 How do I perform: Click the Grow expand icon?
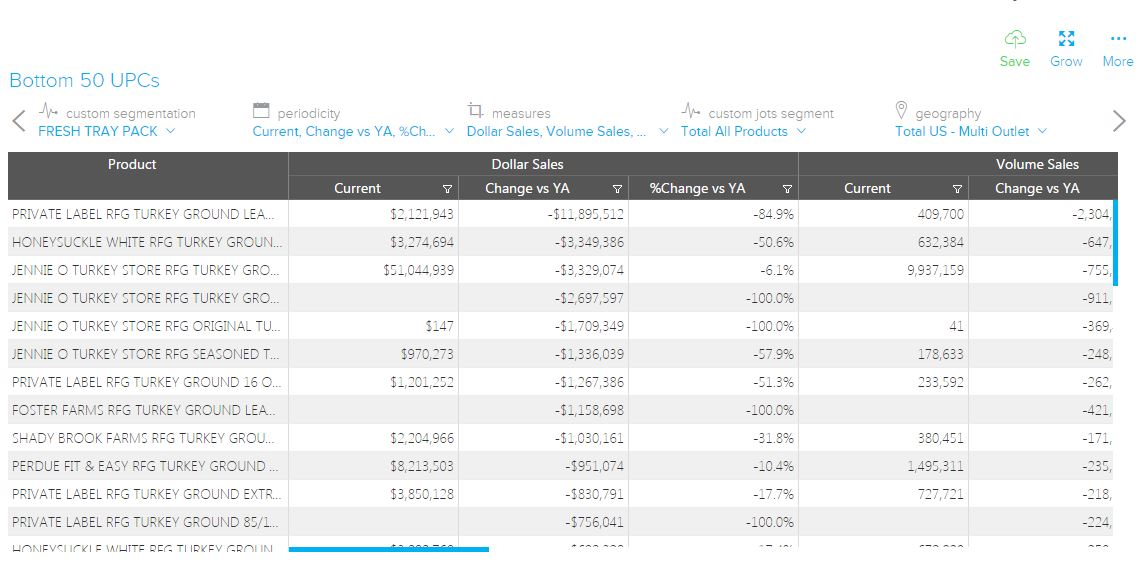[1066, 40]
